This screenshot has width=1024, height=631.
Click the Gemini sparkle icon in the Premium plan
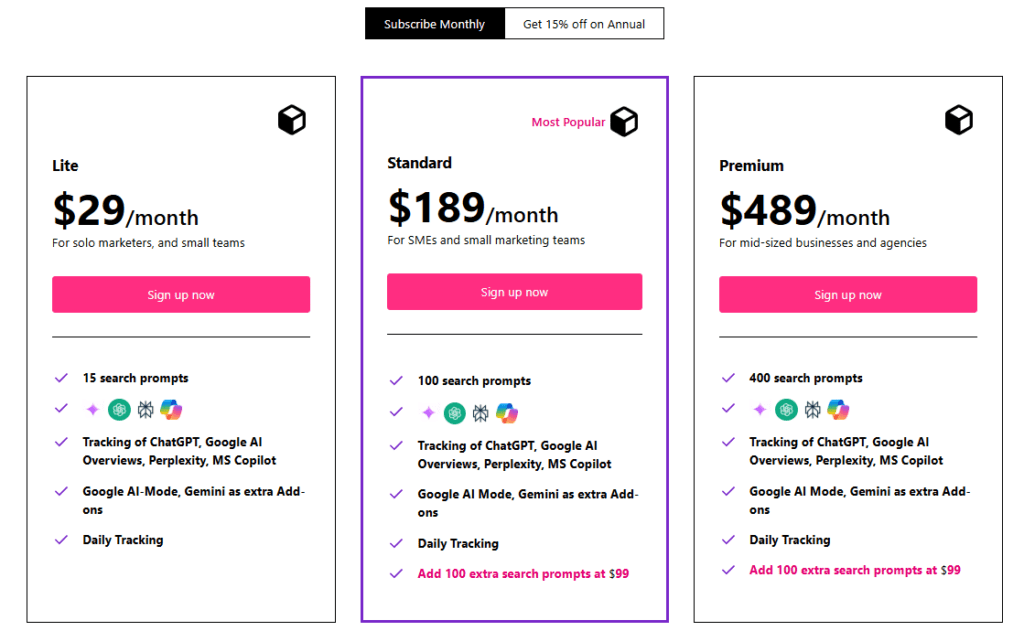(x=760, y=409)
